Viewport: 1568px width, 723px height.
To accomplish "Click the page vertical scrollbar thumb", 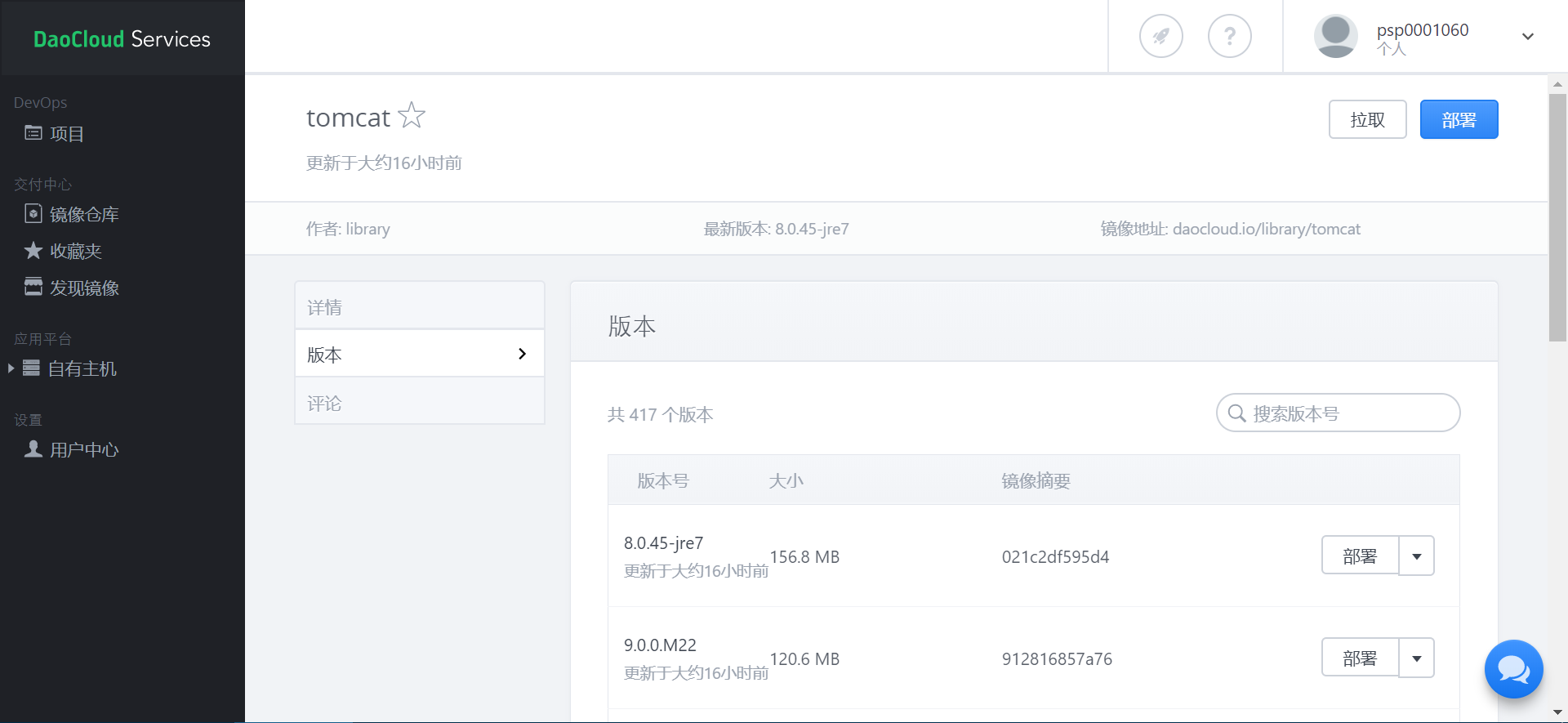I will click(x=1557, y=216).
